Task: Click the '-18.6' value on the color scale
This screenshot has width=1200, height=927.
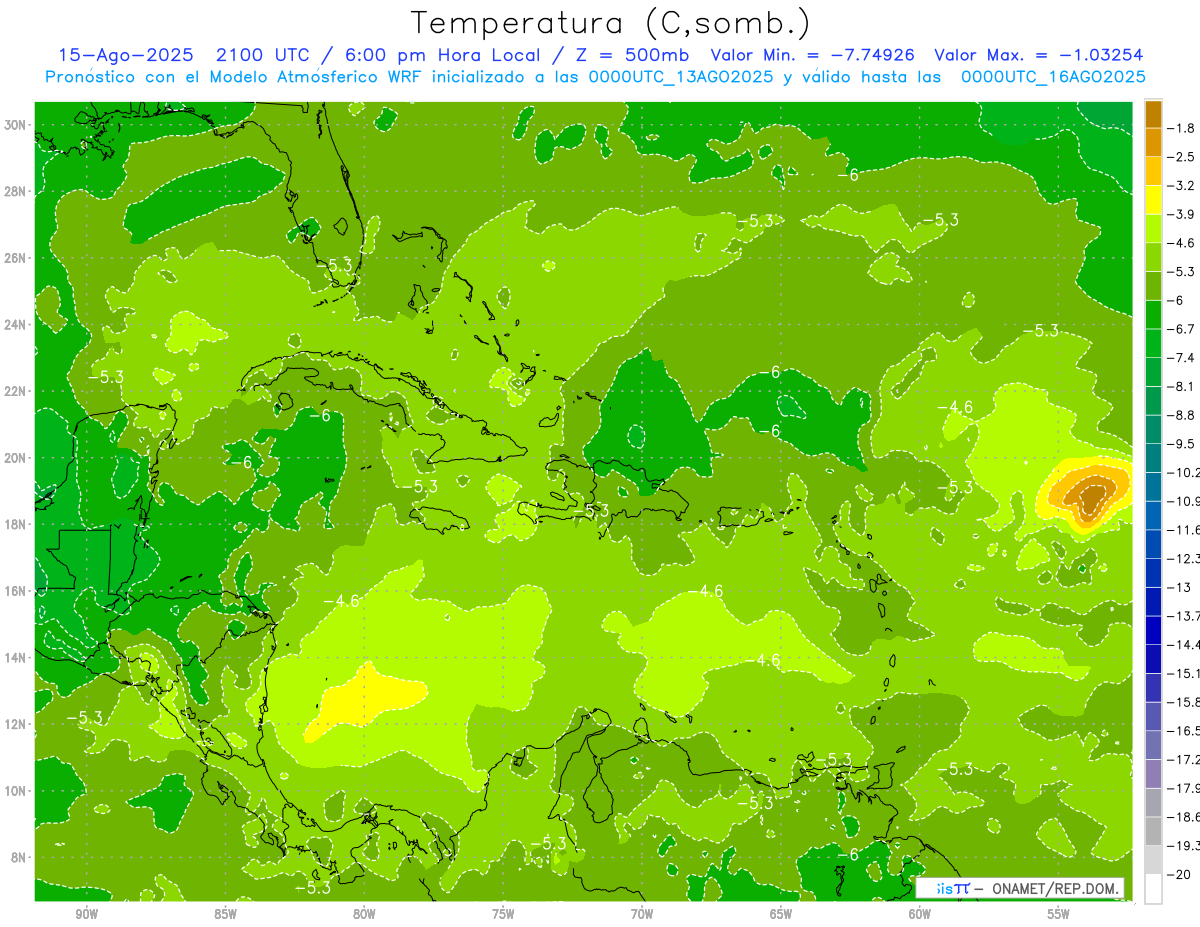Action: 1184,817
